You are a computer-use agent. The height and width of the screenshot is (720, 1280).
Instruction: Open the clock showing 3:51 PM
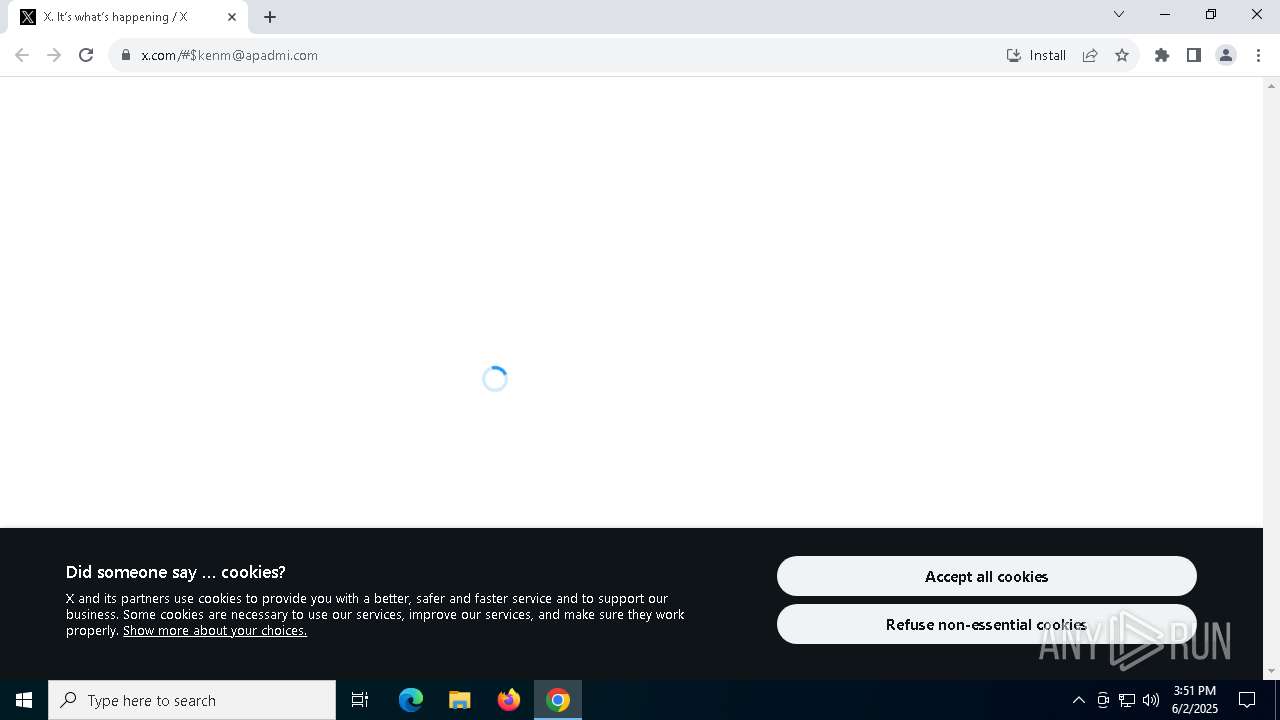[1195, 700]
